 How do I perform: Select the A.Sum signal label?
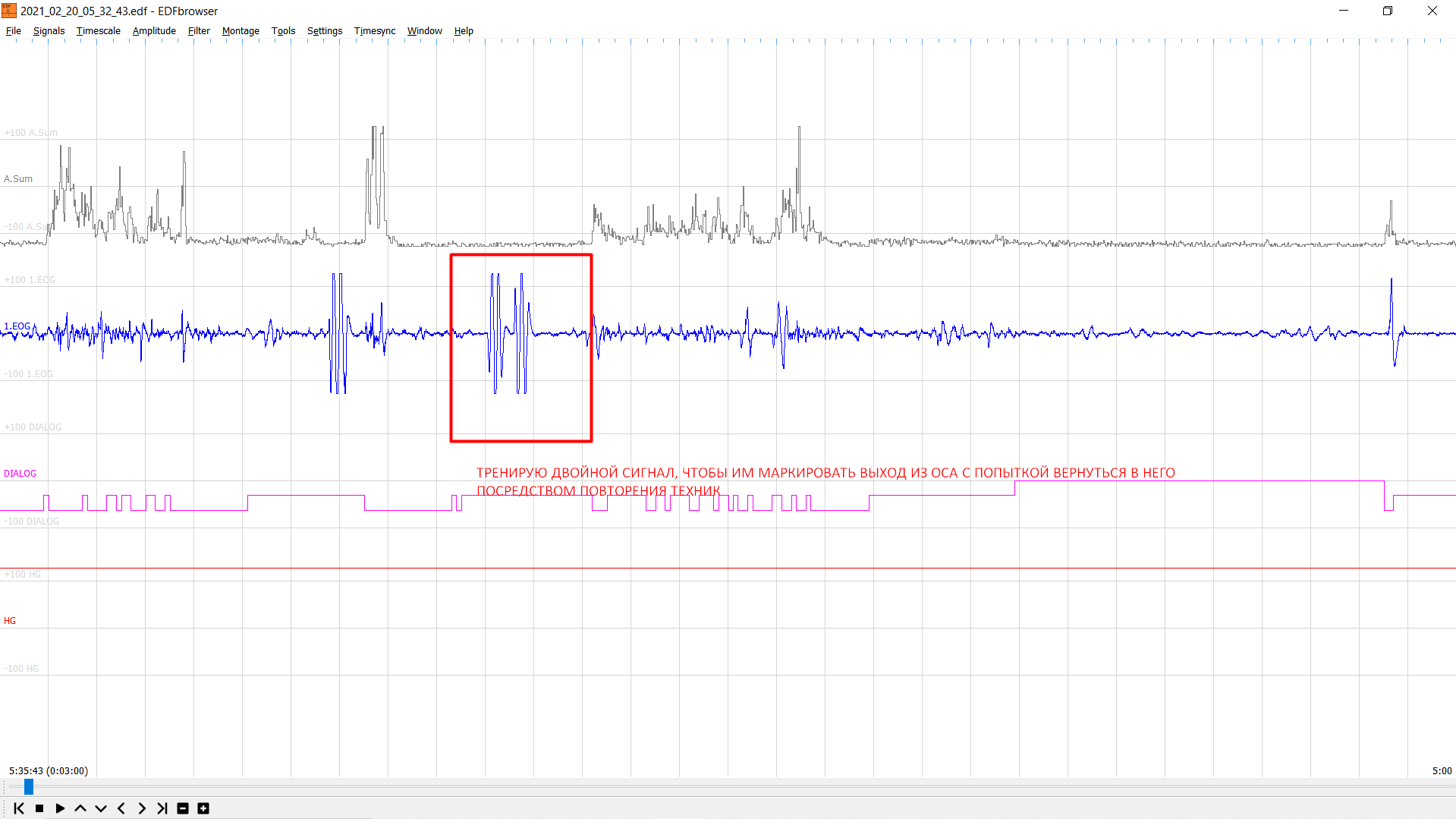[18, 179]
